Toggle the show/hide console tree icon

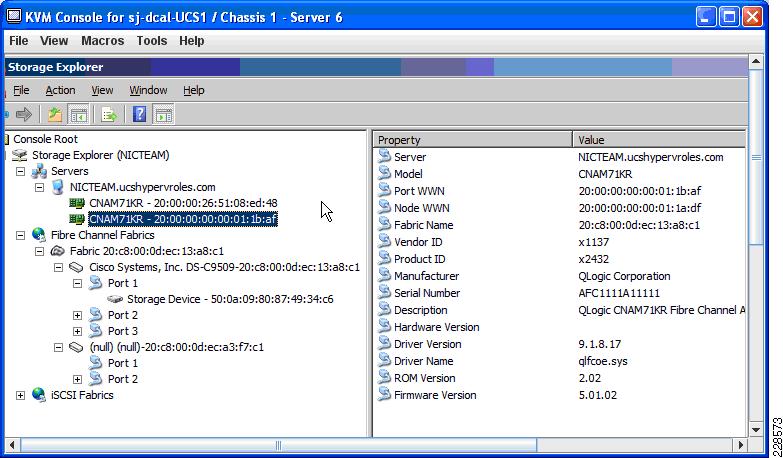[78, 114]
